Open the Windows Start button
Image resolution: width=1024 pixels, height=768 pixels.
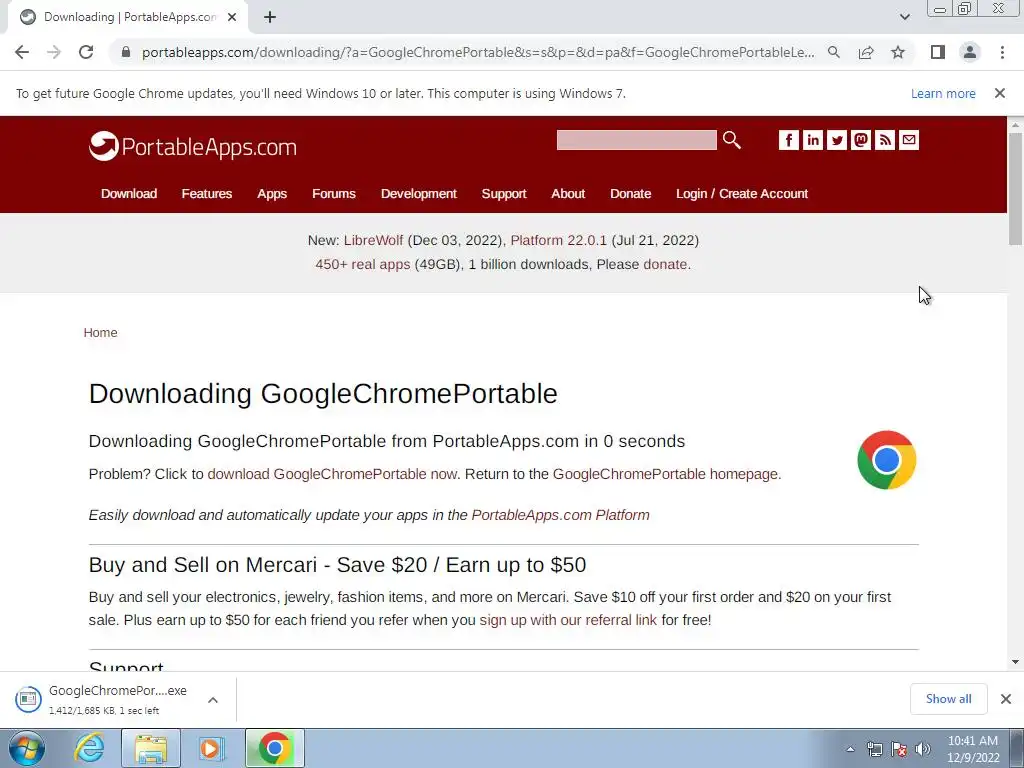pyautogui.click(x=27, y=748)
